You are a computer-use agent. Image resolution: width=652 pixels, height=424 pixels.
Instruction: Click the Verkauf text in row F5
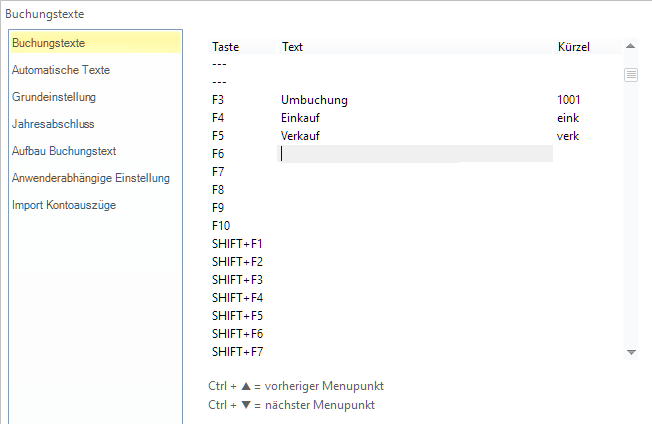pyautogui.click(x=302, y=136)
